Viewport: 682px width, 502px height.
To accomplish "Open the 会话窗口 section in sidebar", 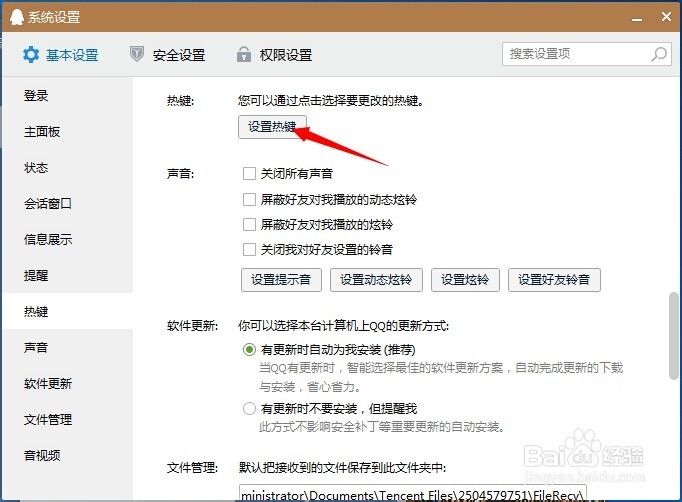I will (x=67, y=203).
